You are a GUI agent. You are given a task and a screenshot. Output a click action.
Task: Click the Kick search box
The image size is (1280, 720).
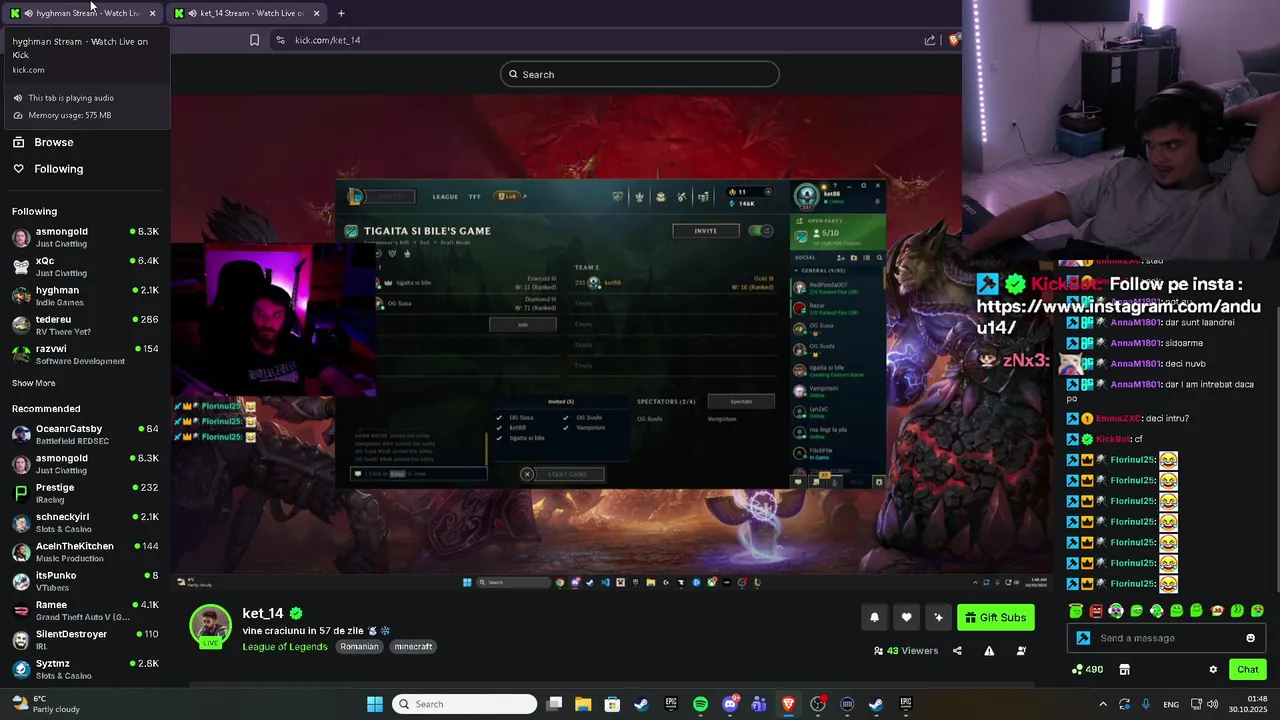pyautogui.click(x=640, y=74)
